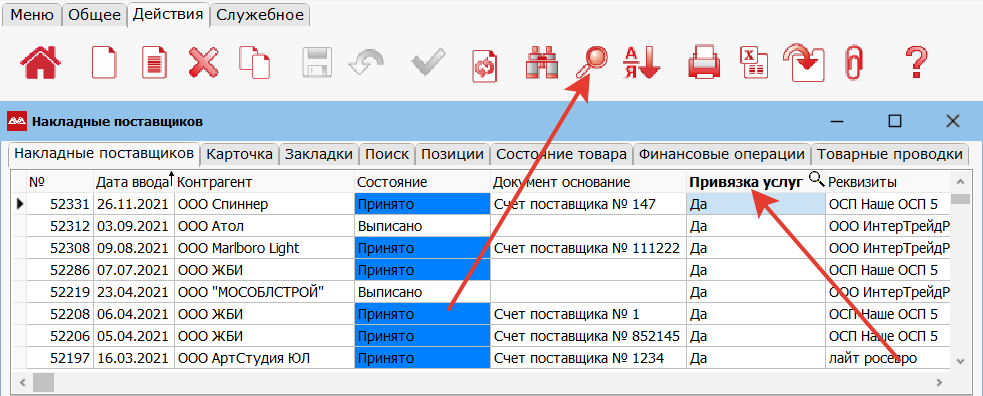This screenshot has width=983, height=396.
Task: Click date 09.08.2021
Action: pyautogui.click(x=134, y=248)
